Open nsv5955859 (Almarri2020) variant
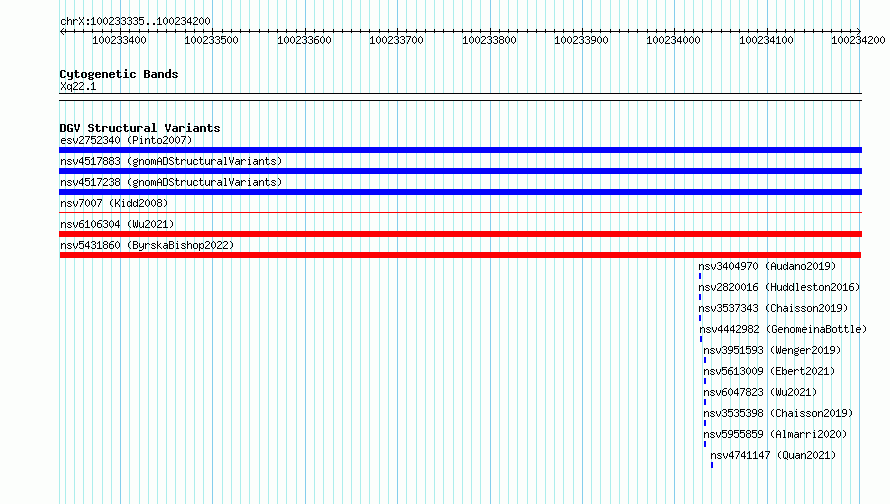 point(775,434)
